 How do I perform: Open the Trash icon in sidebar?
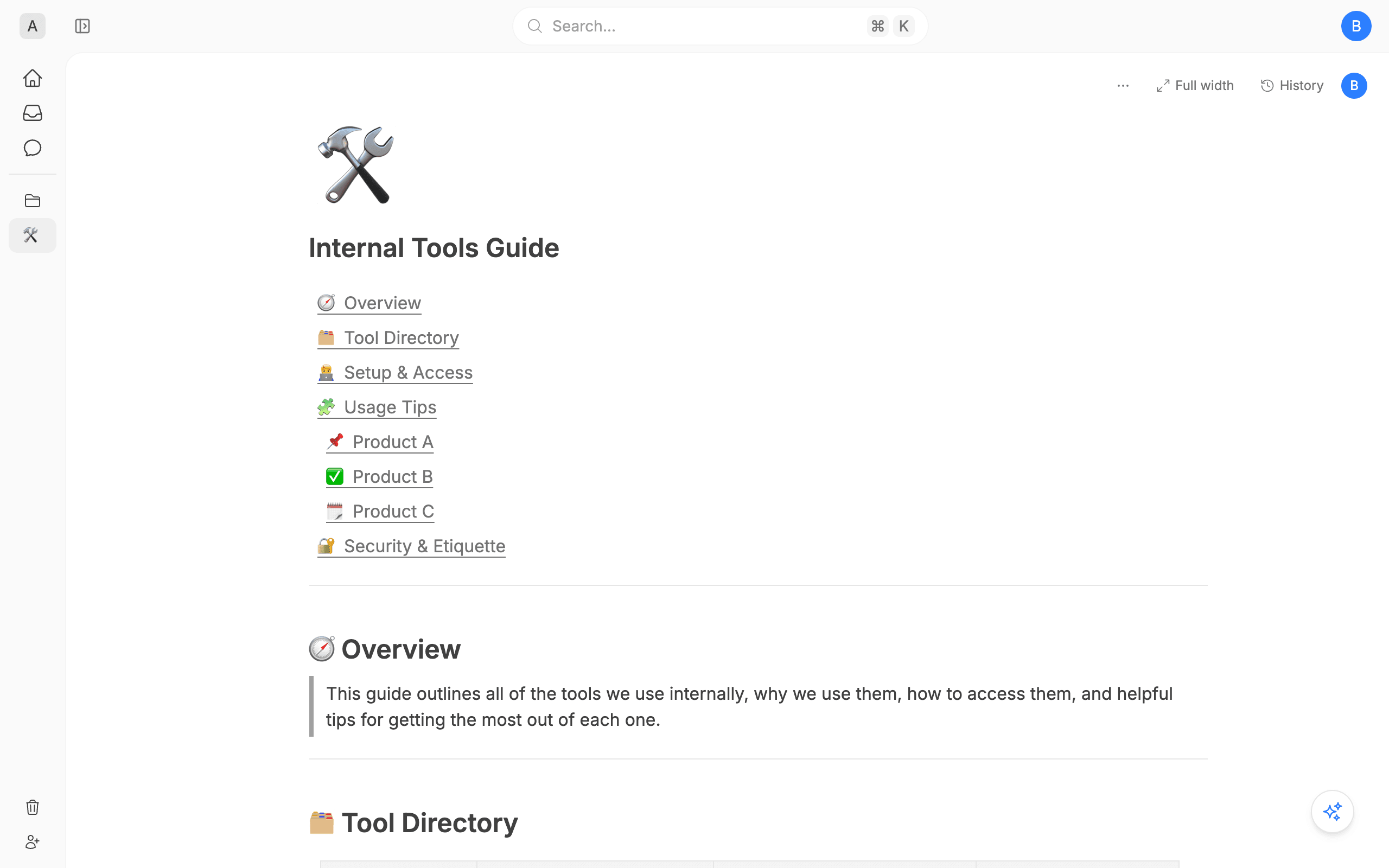tap(33, 807)
